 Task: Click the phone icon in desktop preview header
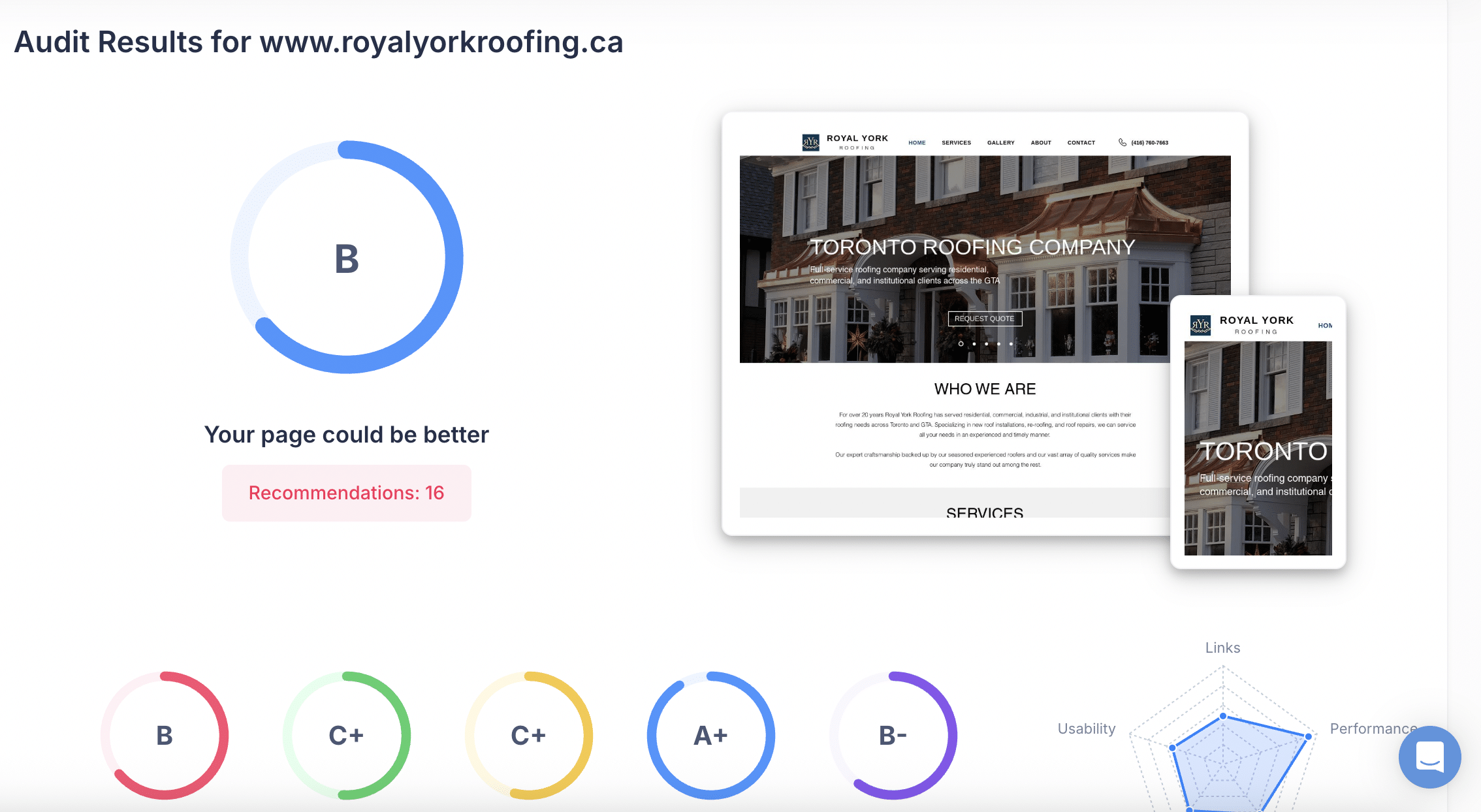pos(1123,142)
